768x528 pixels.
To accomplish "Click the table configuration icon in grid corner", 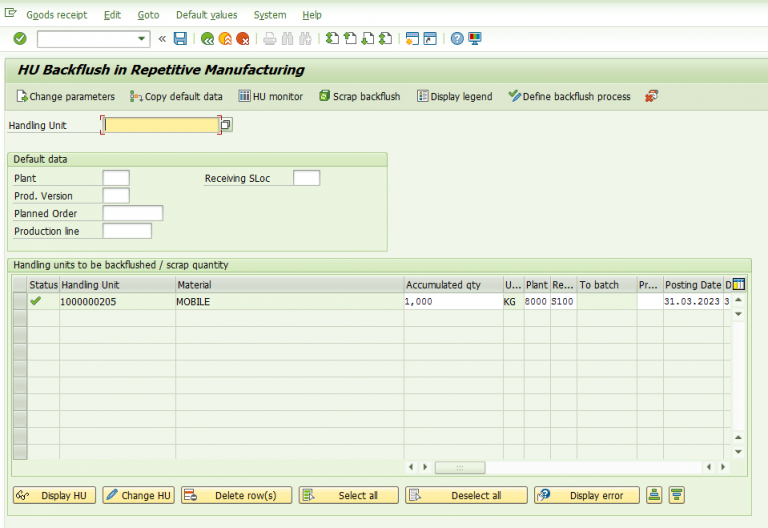I will (739, 285).
